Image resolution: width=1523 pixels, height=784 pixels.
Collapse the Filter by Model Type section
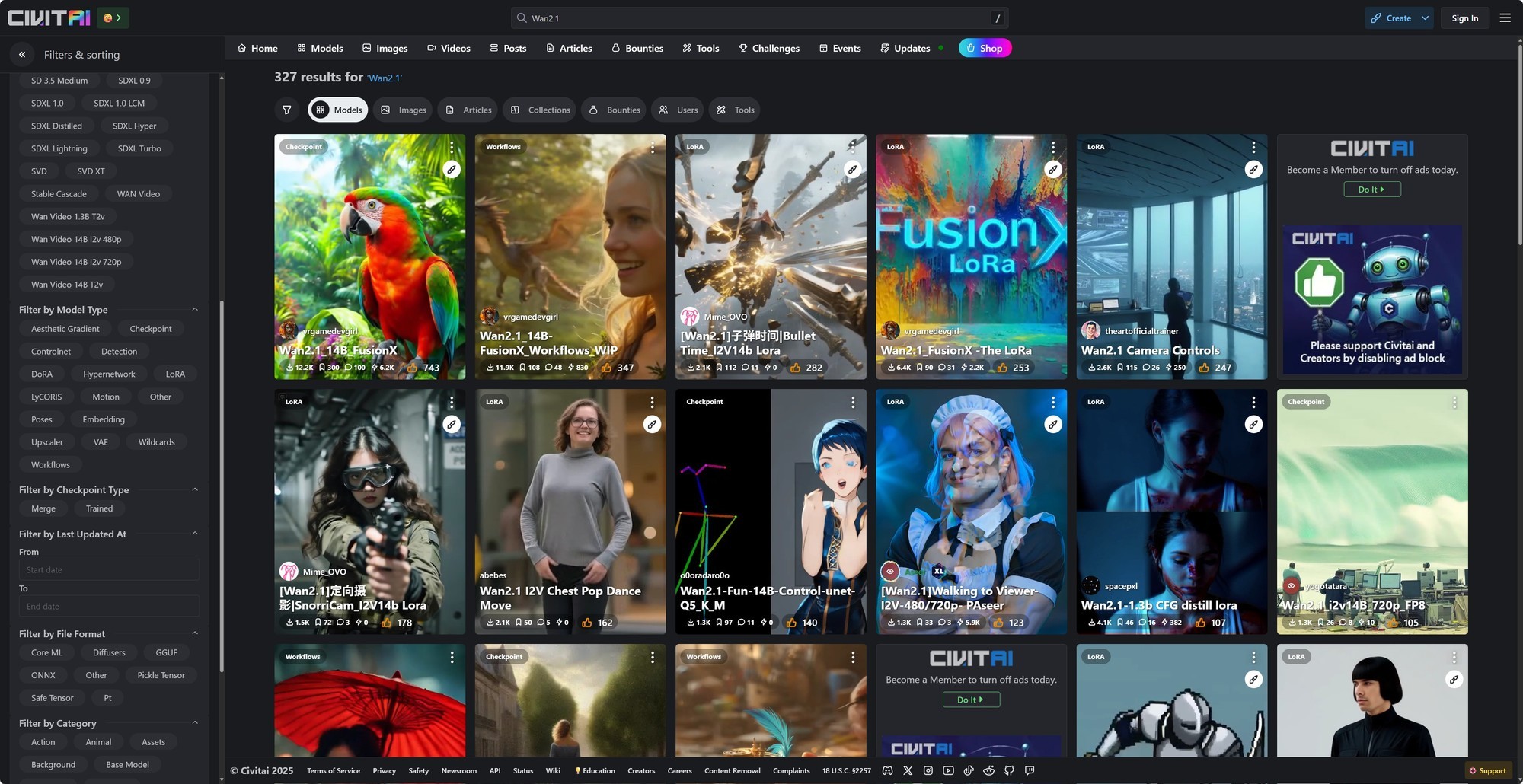tap(195, 310)
